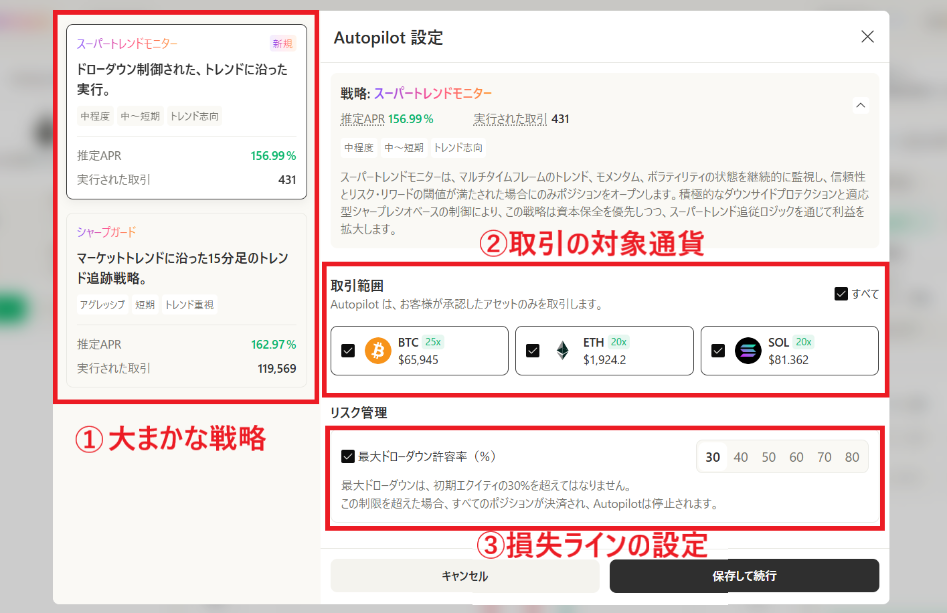Select the シャープガード strategy card

(186, 300)
